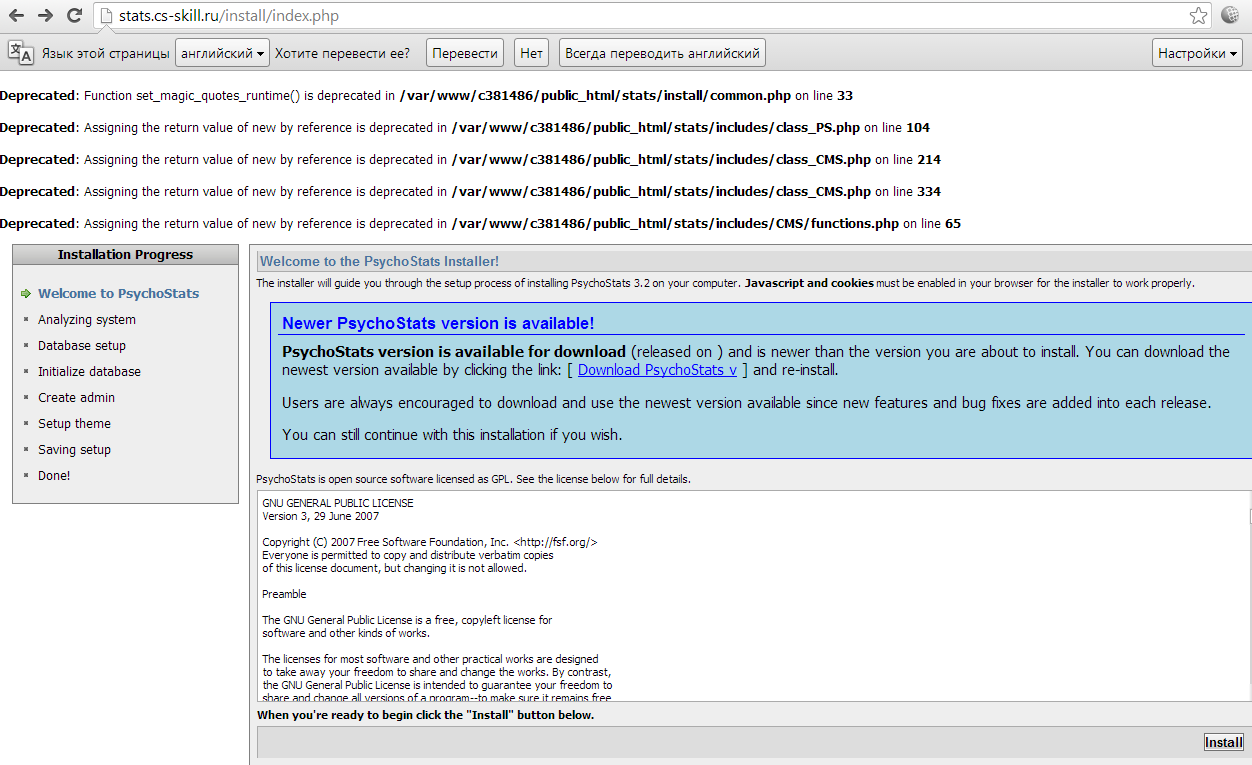Select the Welcome to PsychoStats step
Screen dimensions: 1252x765
click(118, 294)
